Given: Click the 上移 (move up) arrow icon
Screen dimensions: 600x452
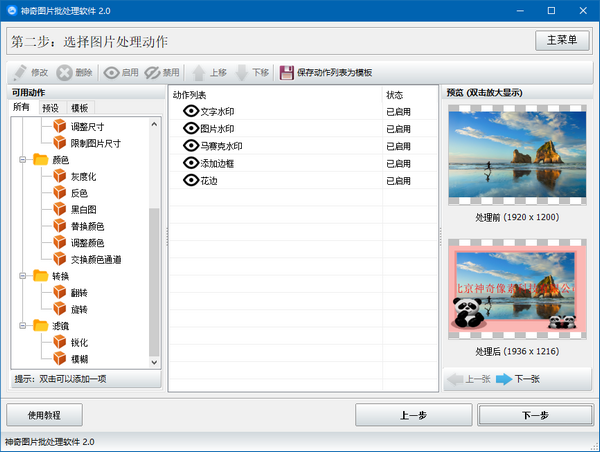Looking at the screenshot, I should coord(198,73).
